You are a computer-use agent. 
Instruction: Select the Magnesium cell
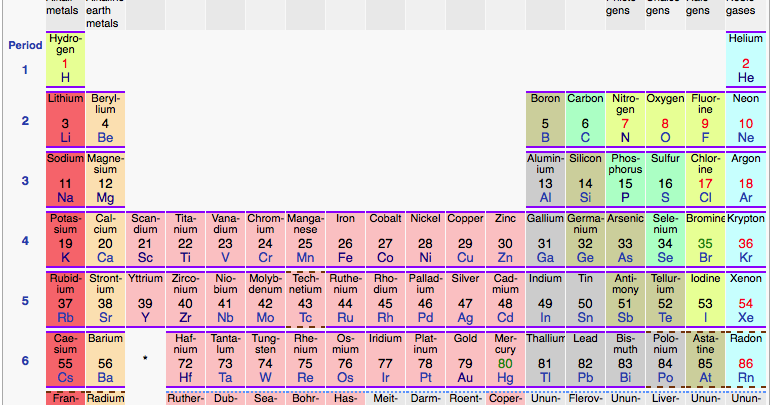[105, 179]
